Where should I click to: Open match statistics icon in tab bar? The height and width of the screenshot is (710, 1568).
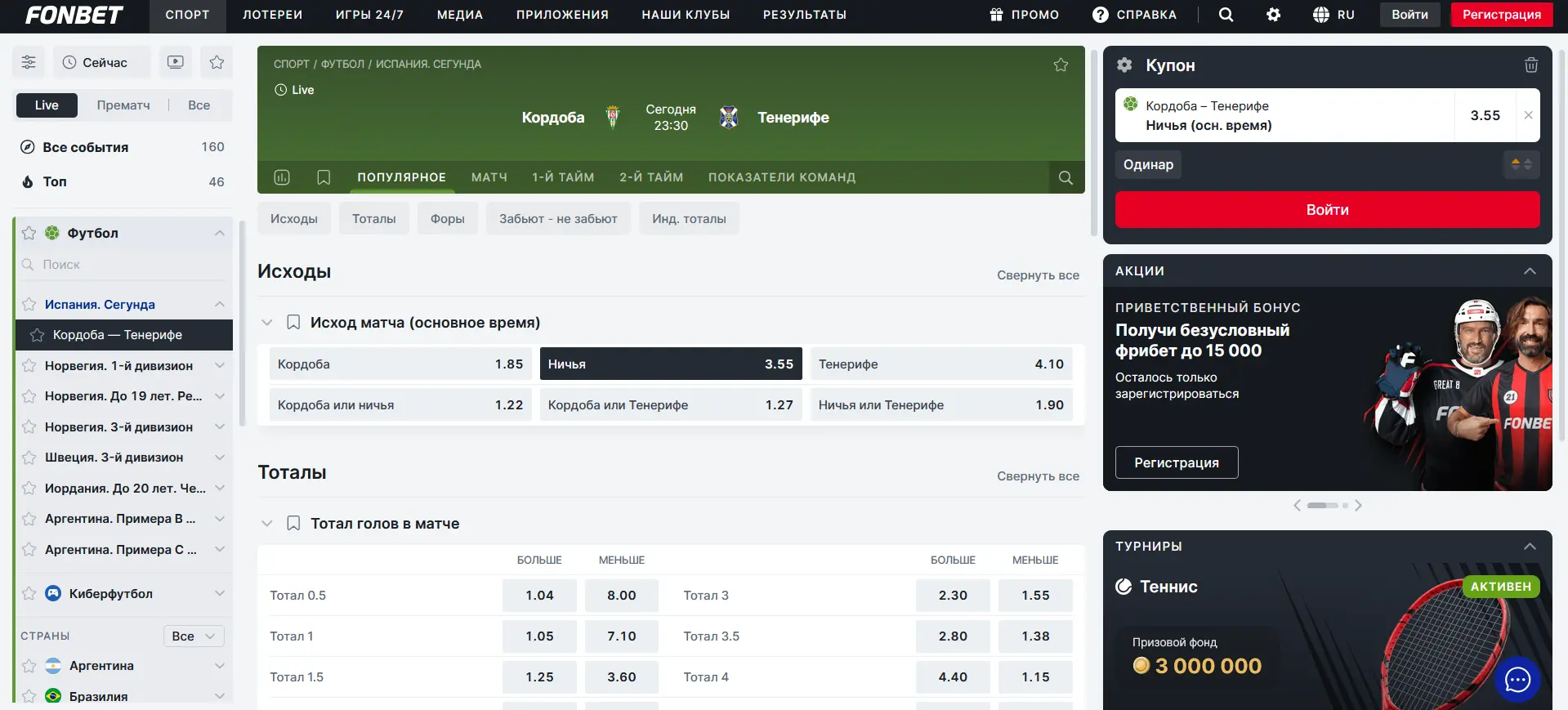[x=282, y=177]
